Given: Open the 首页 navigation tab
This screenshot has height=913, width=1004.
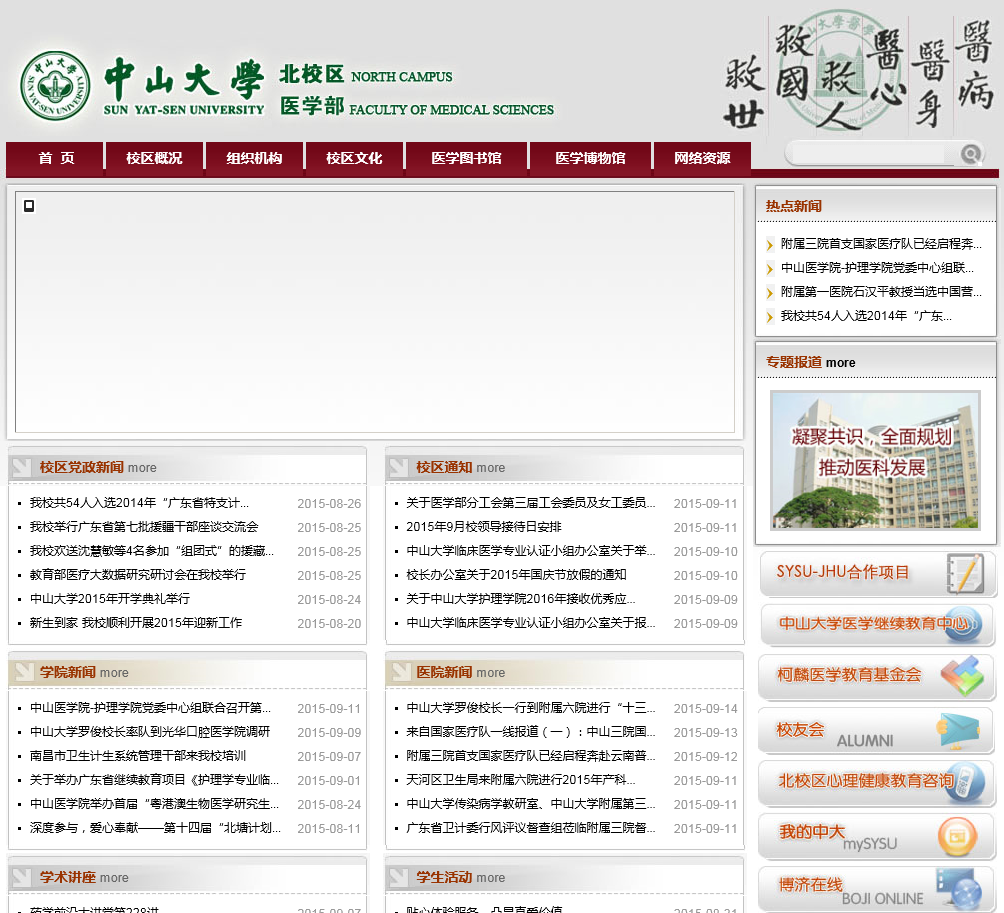Looking at the screenshot, I should coord(56,158).
